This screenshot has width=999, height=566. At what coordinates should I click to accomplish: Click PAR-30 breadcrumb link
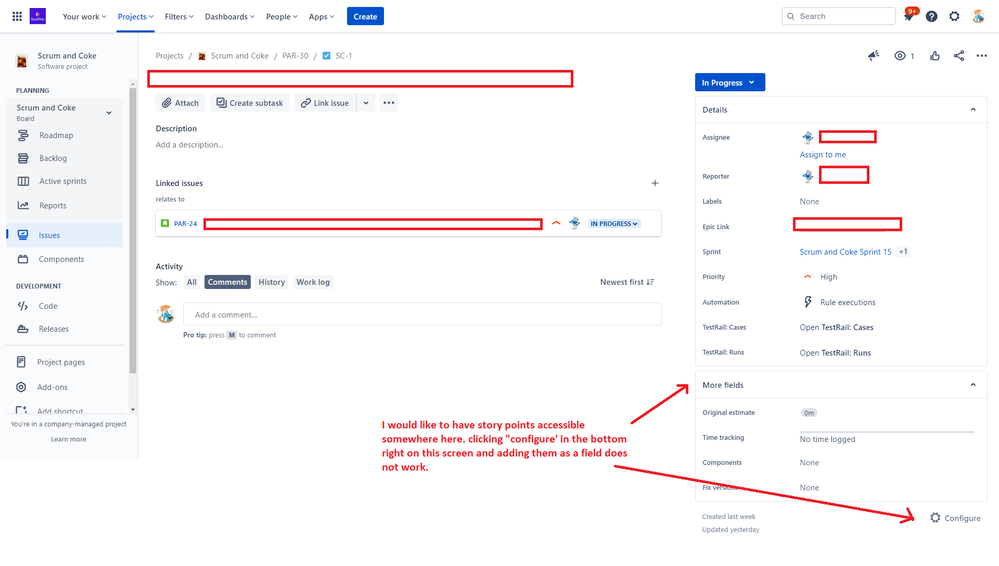[x=295, y=55]
